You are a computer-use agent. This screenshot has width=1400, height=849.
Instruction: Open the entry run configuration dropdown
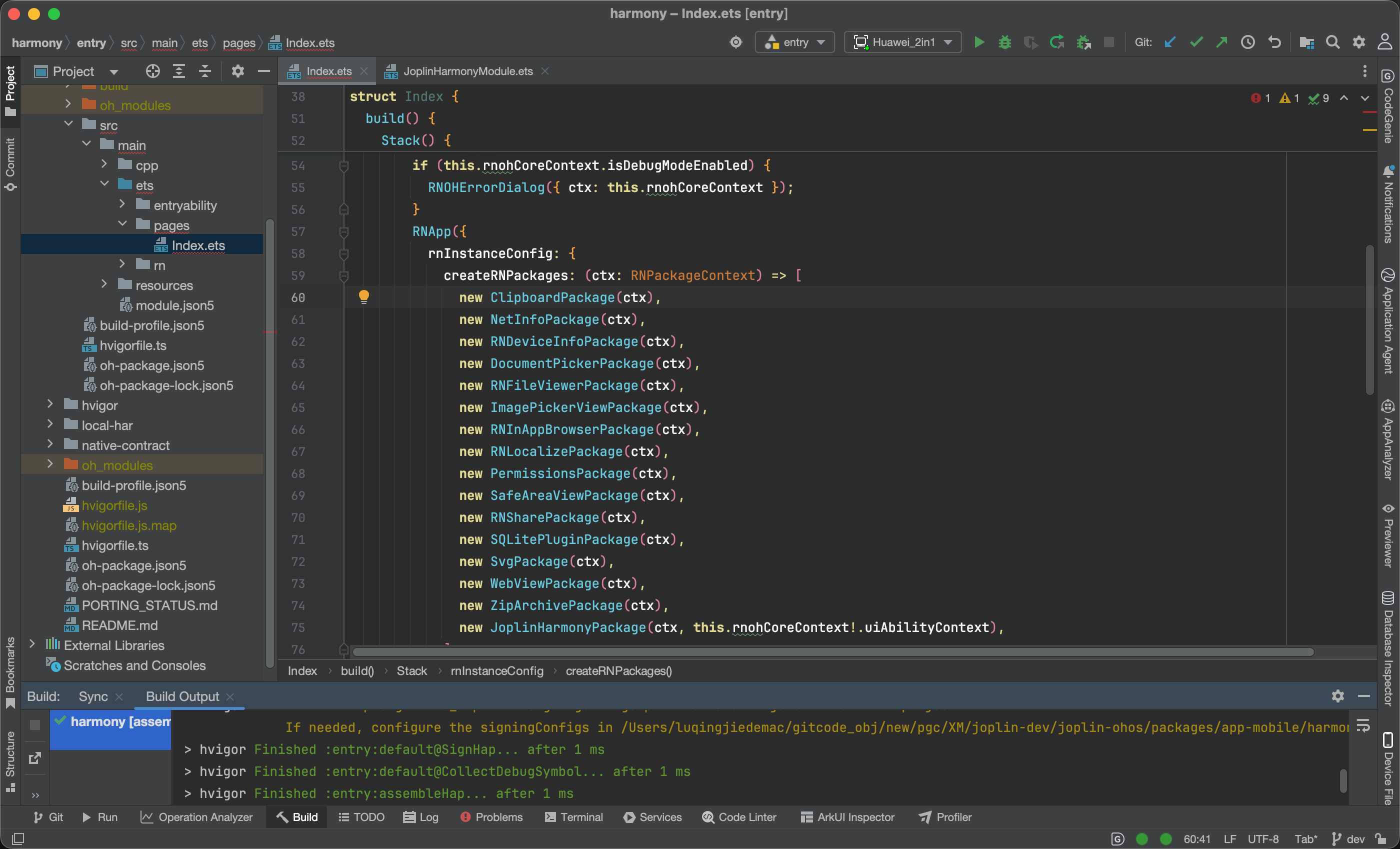coord(795,42)
